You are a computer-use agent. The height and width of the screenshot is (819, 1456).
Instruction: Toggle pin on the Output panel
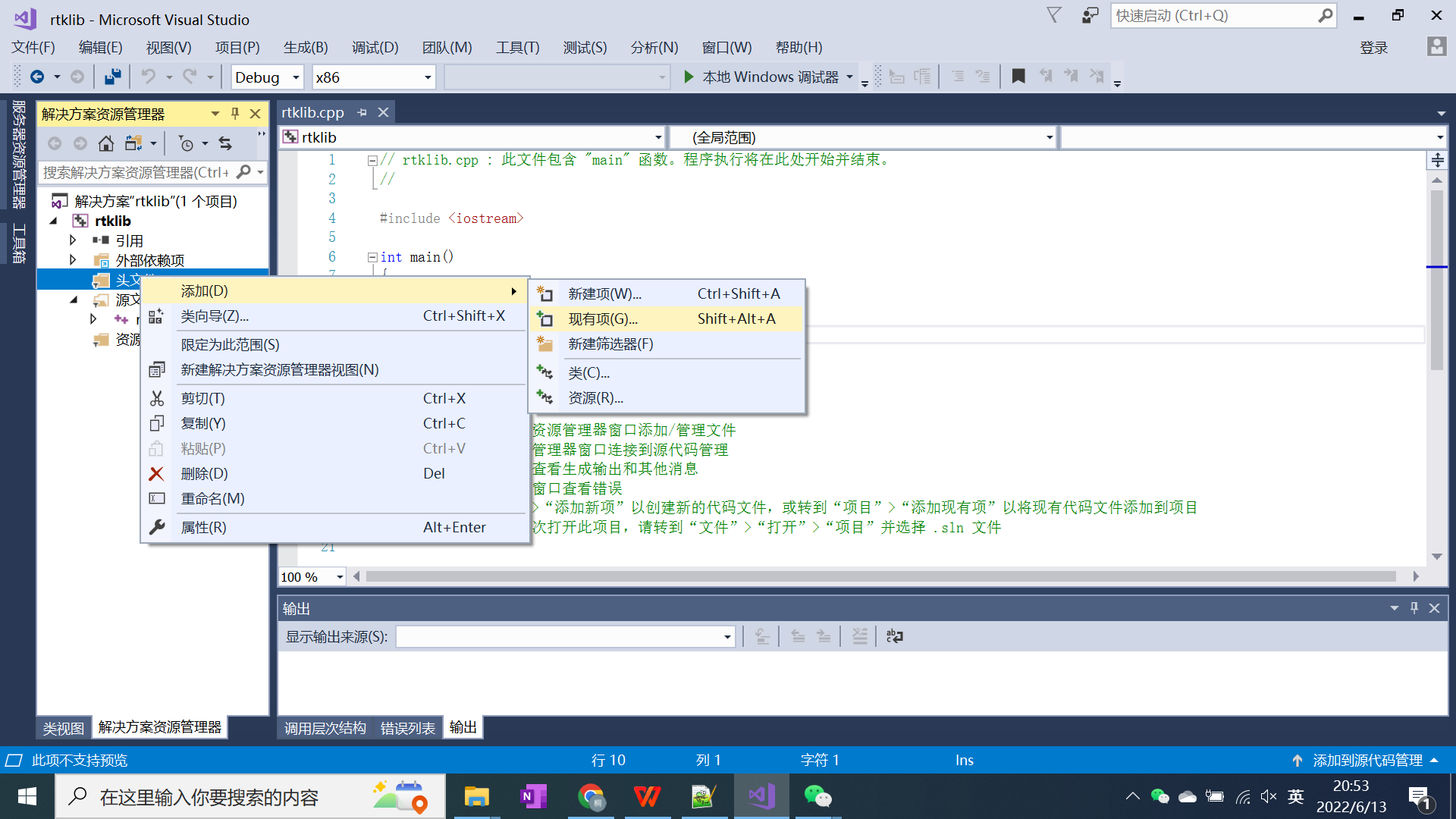point(1414,608)
